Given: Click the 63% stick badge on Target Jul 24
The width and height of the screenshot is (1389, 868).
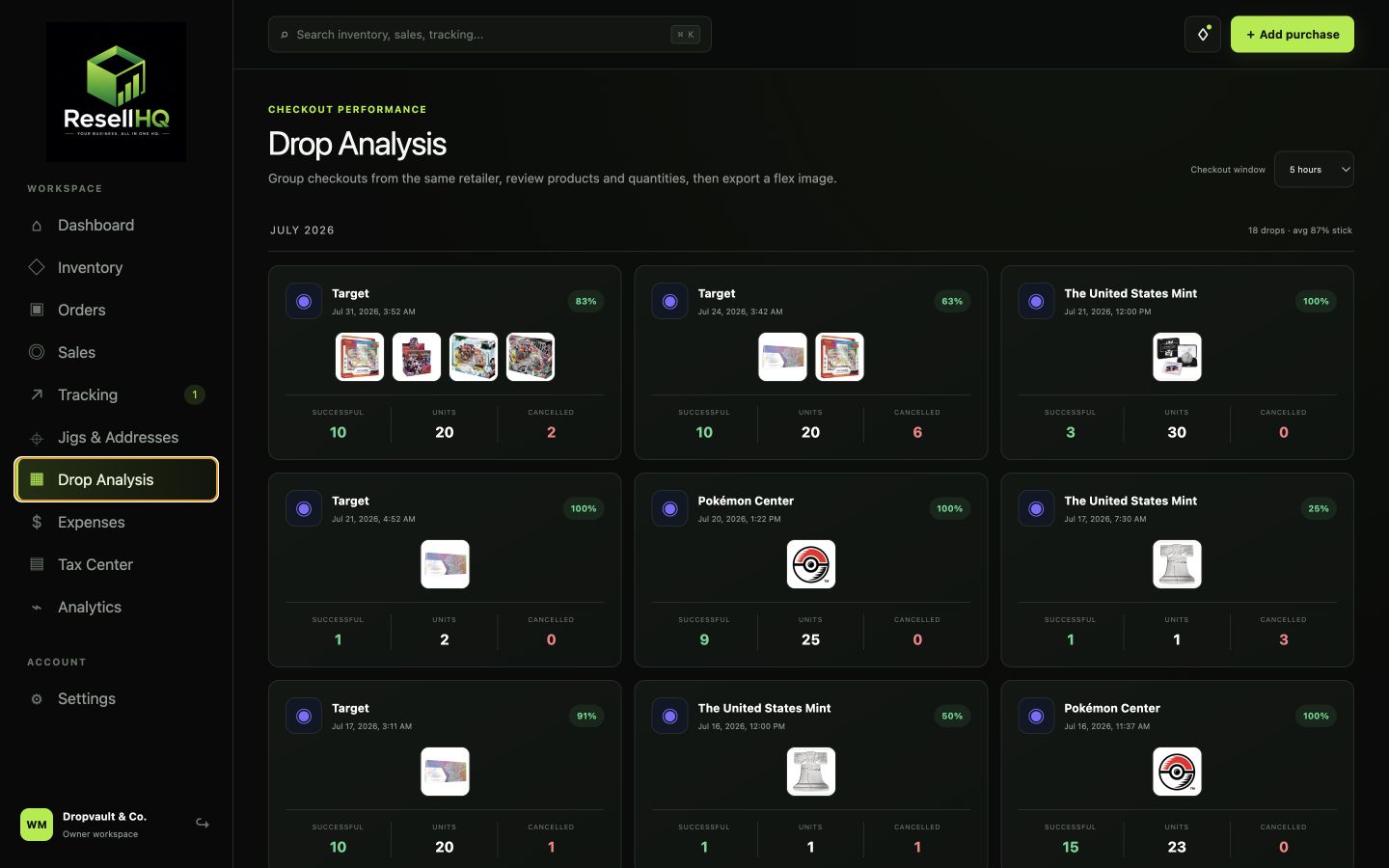Looking at the screenshot, I should (x=952, y=301).
